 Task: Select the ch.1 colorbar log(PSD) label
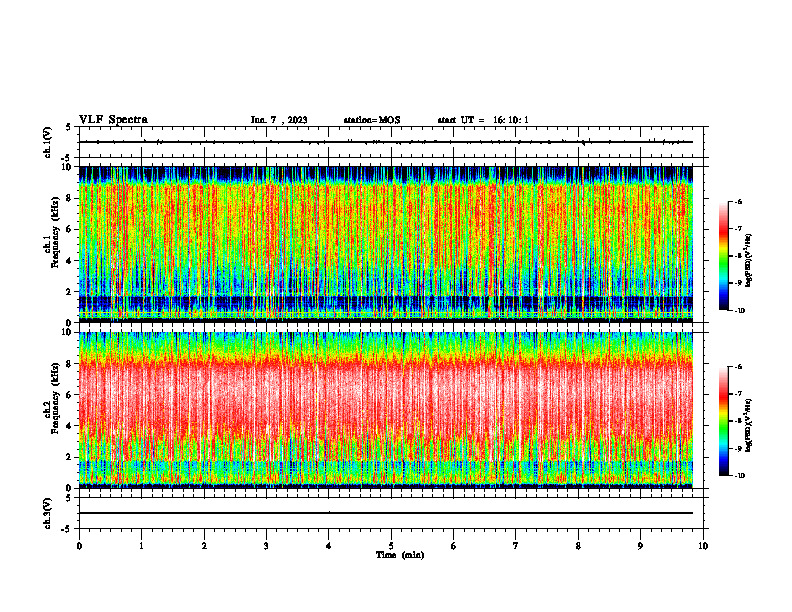[749, 261]
